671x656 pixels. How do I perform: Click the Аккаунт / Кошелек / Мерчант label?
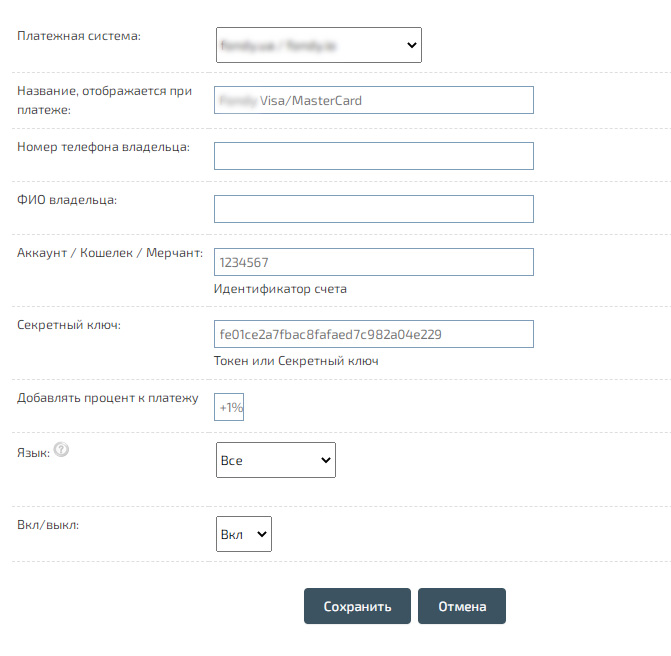[110, 253]
